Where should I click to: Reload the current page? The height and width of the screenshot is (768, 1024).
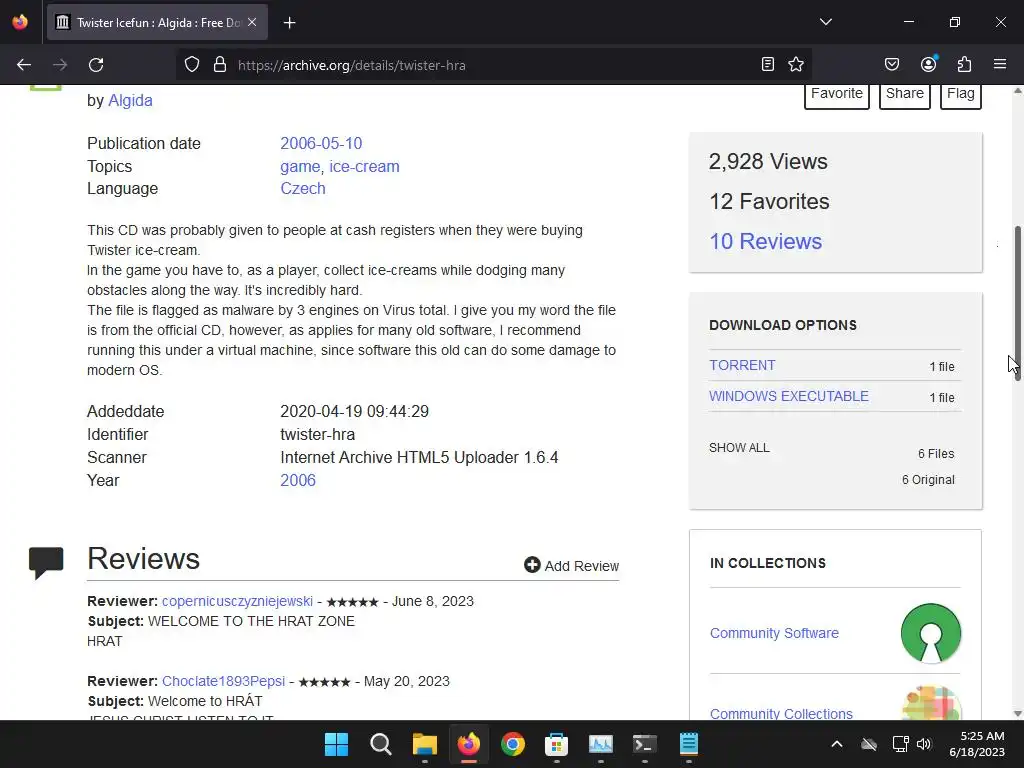[x=96, y=65]
